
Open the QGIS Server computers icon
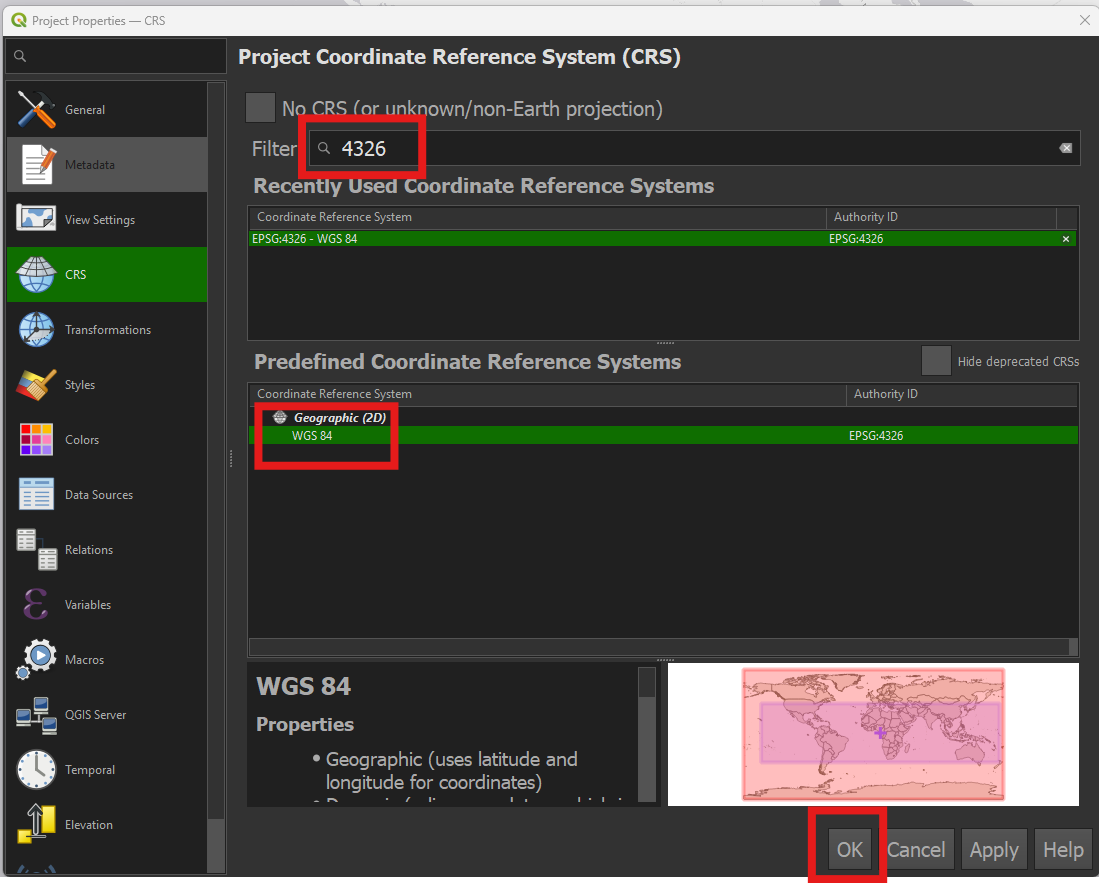tap(36, 715)
